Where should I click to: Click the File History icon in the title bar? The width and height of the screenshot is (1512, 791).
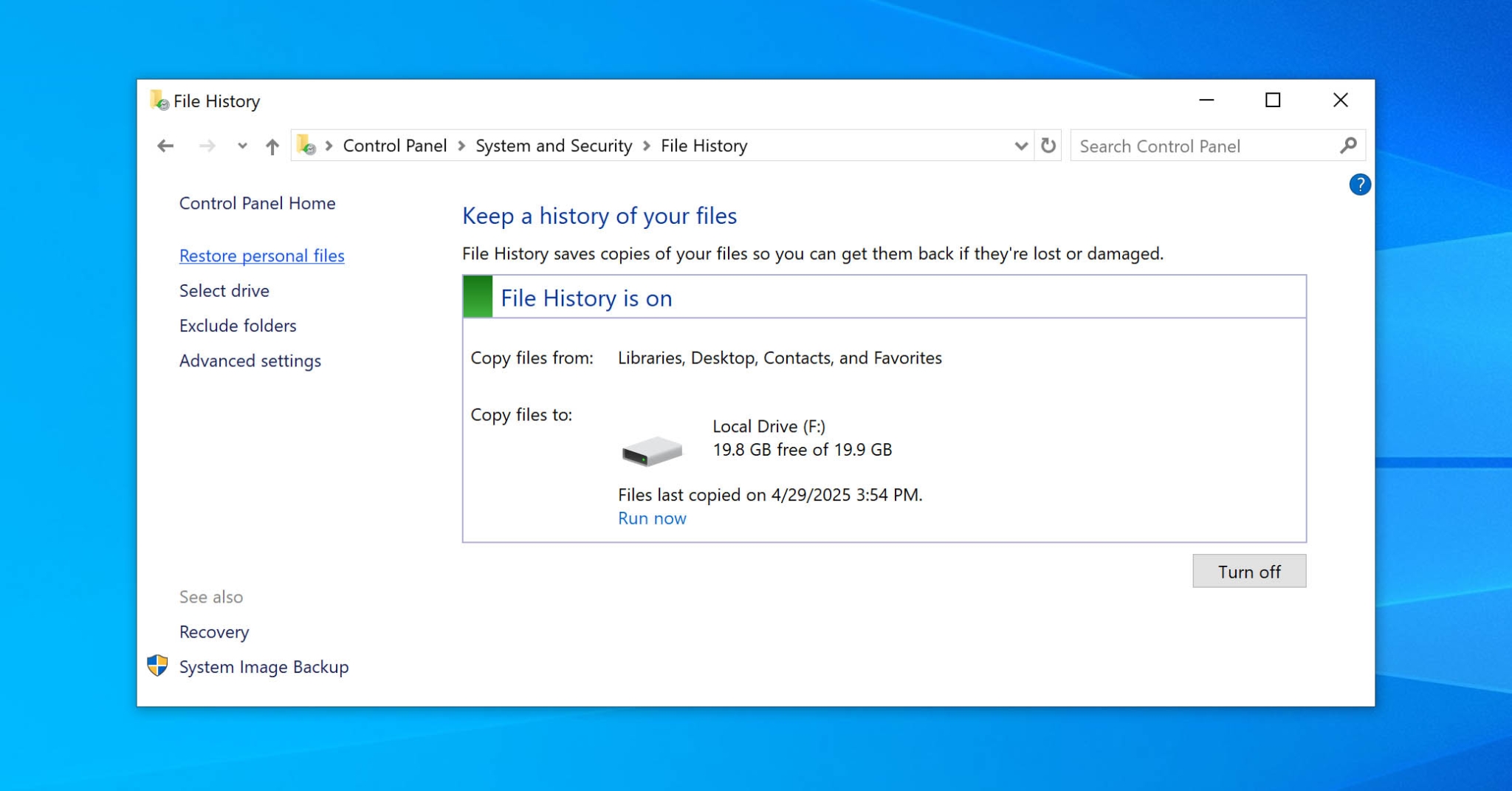[x=159, y=100]
